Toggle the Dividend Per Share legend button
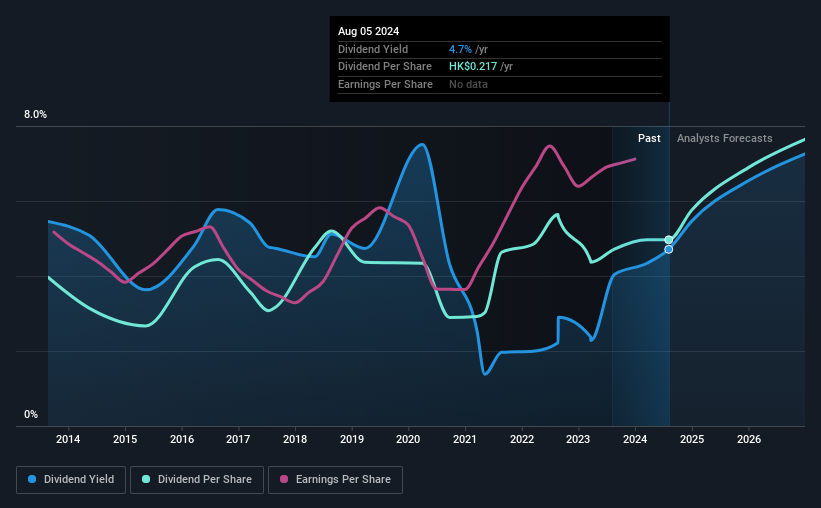Screen dimensions: 821x508 (197, 480)
